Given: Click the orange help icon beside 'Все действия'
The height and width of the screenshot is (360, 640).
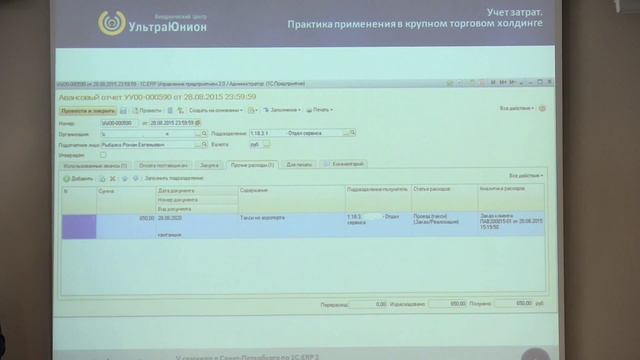Looking at the screenshot, I should (x=542, y=109).
